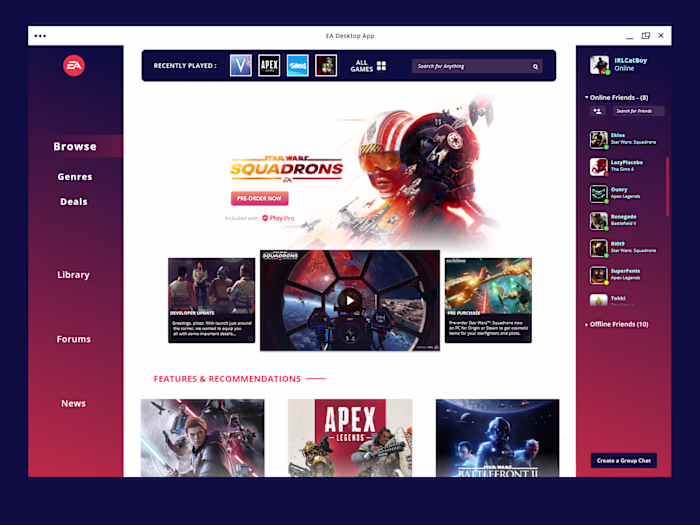Click the LazyPlacebo friend name
This screenshot has width=700, height=525.
[627, 162]
